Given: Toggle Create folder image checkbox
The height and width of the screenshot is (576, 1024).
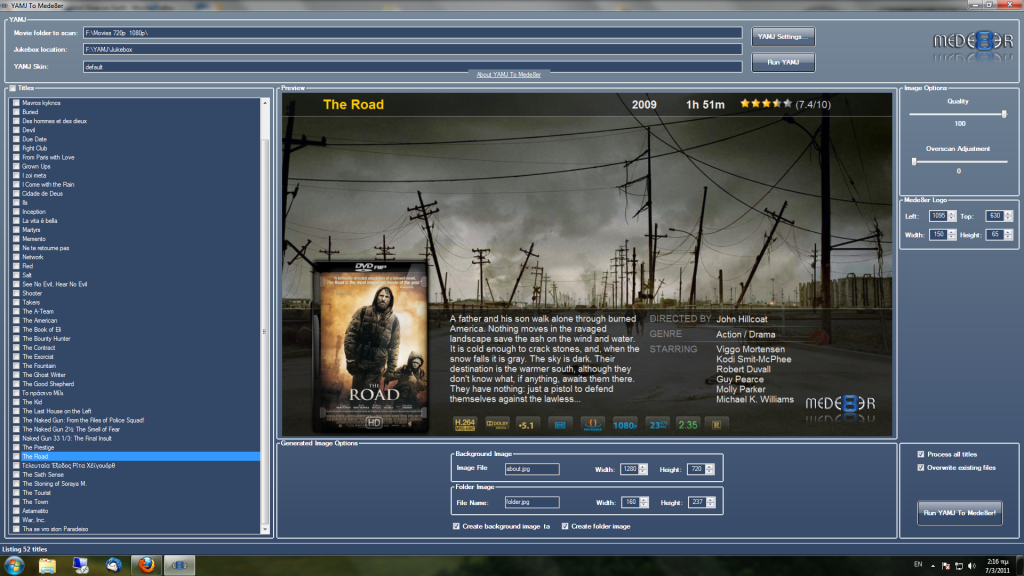Looking at the screenshot, I should (x=565, y=526).
